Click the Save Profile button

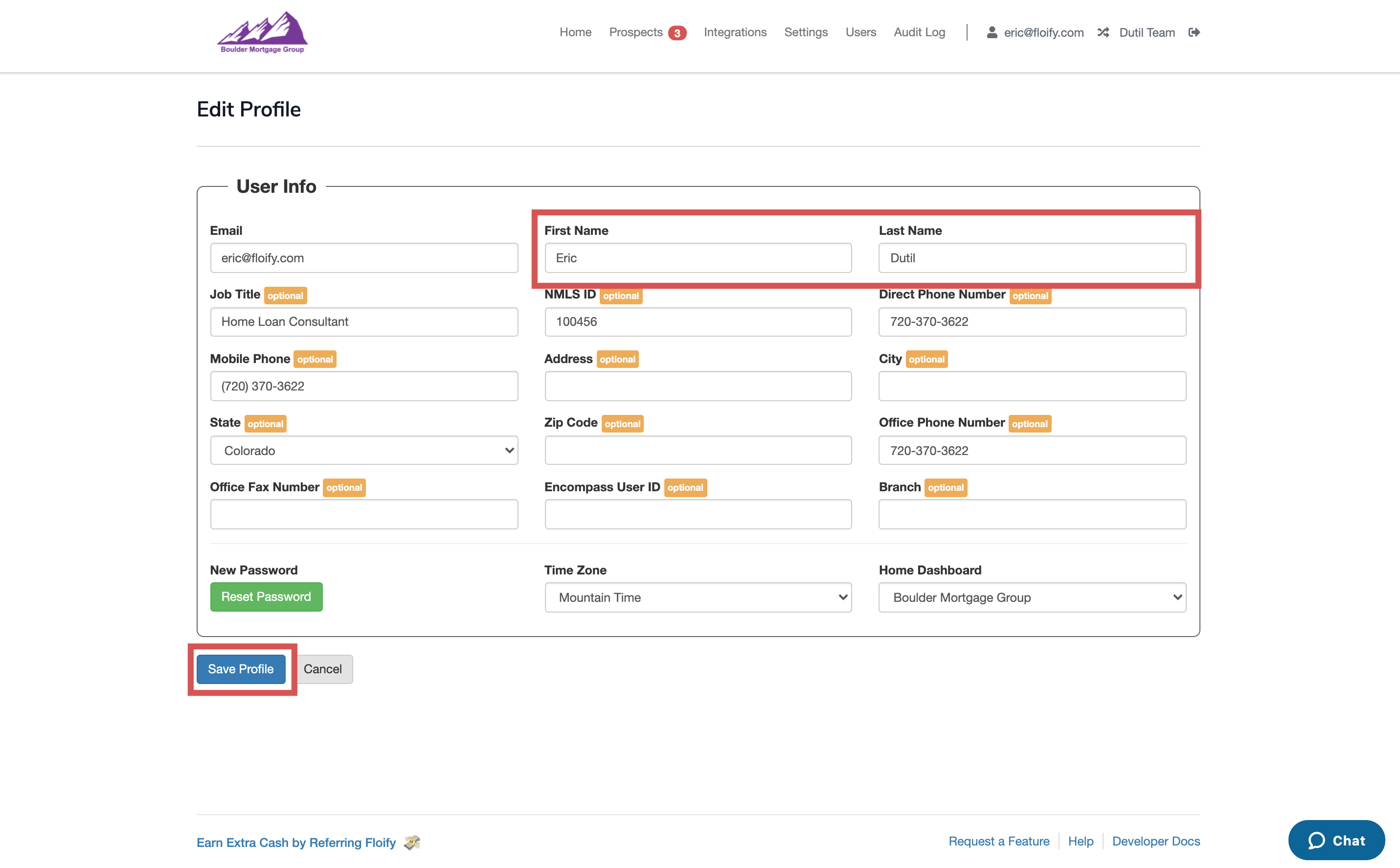(240, 669)
